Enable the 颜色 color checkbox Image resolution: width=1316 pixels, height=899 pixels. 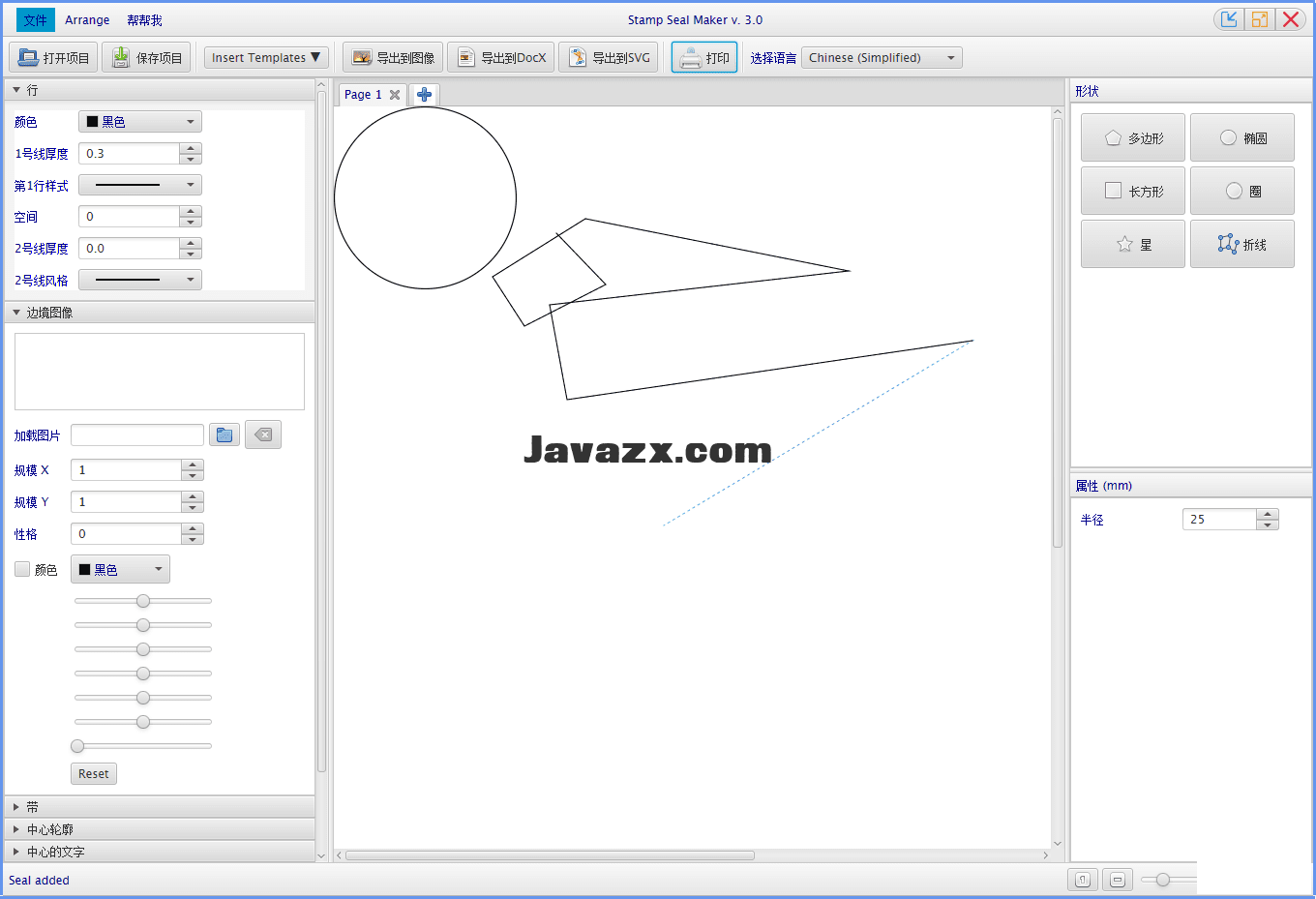(x=22, y=569)
